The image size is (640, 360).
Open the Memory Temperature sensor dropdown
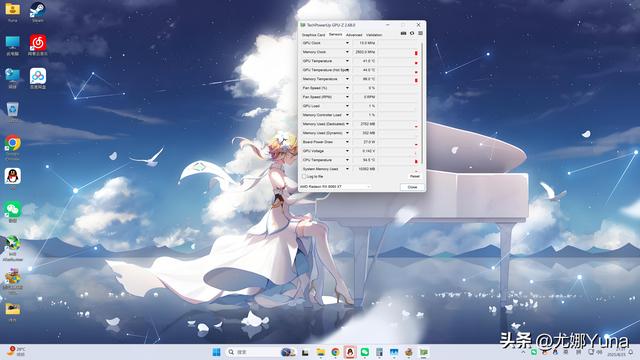point(347,79)
